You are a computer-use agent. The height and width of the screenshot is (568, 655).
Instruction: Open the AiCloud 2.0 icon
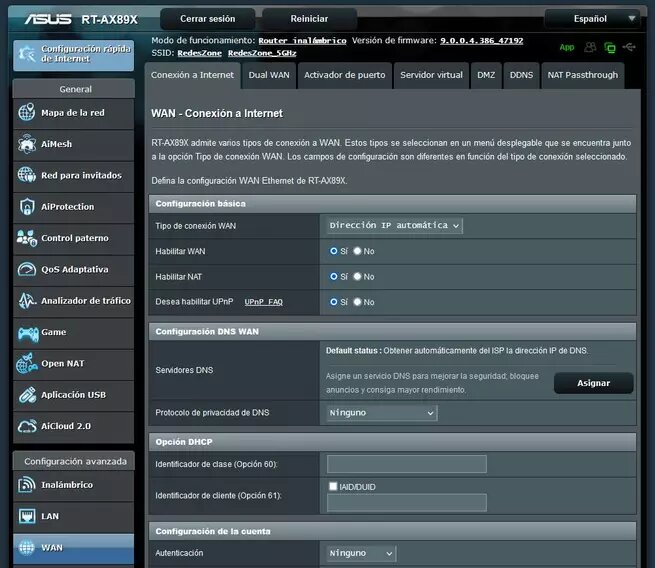pyautogui.click(x=26, y=426)
